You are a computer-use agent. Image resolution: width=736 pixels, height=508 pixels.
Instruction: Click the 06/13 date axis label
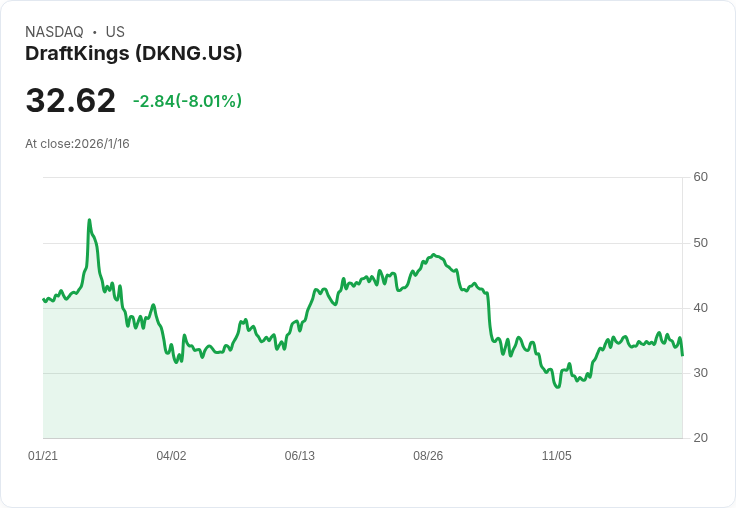click(x=299, y=456)
